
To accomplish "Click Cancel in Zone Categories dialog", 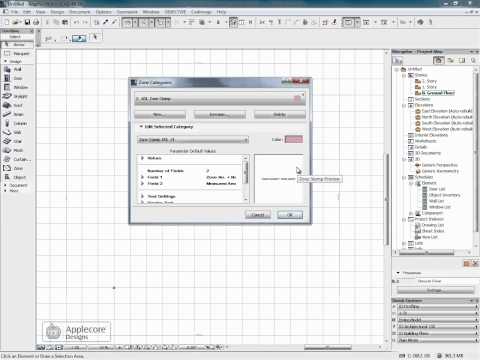I will click(258, 215).
